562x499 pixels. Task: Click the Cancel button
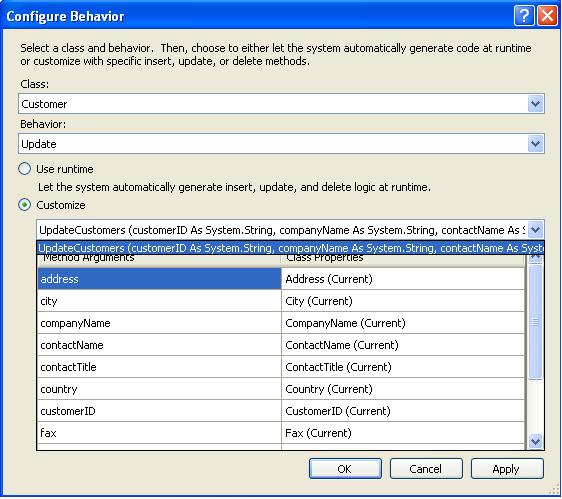click(426, 469)
